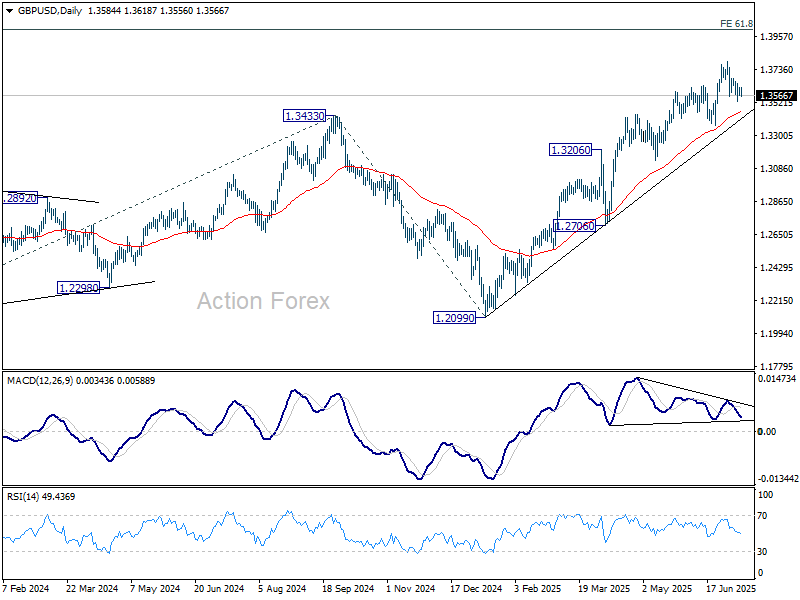The height and width of the screenshot is (600, 800).
Task: Select the MACD 0.00 axis value
Action: tap(768, 431)
